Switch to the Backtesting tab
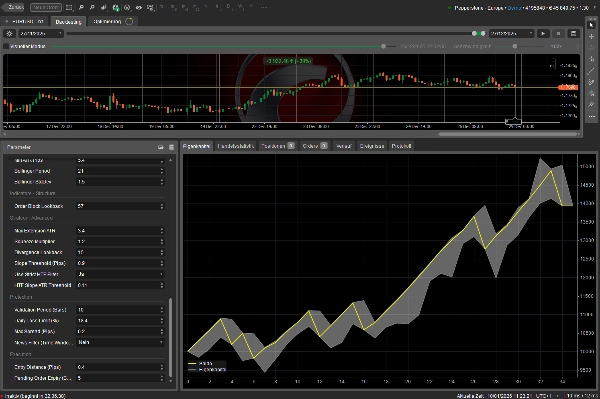The image size is (600, 399). 68,22
